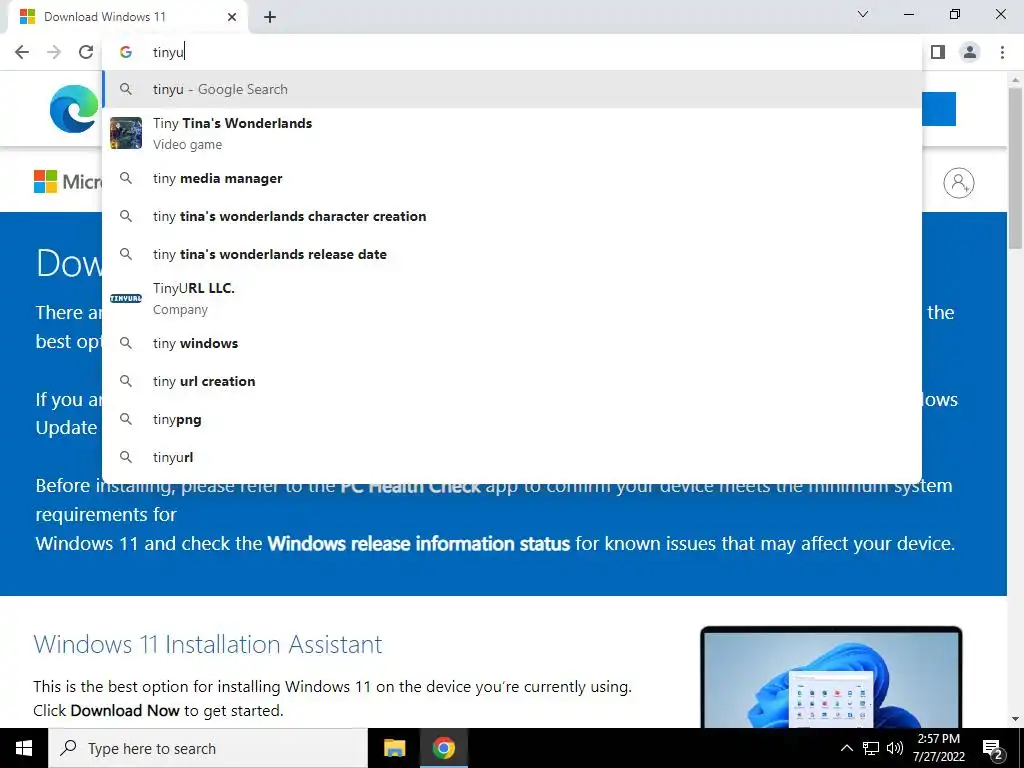Image resolution: width=1024 pixels, height=768 pixels.
Task: Click the scrollbar down arrow
Action: 1015,720
